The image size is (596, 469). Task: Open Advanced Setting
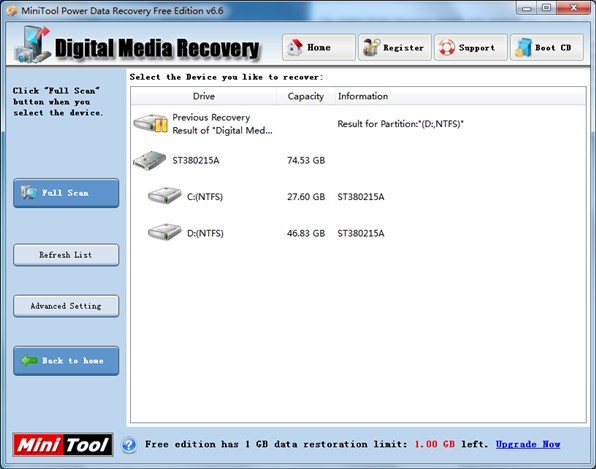[x=66, y=306]
